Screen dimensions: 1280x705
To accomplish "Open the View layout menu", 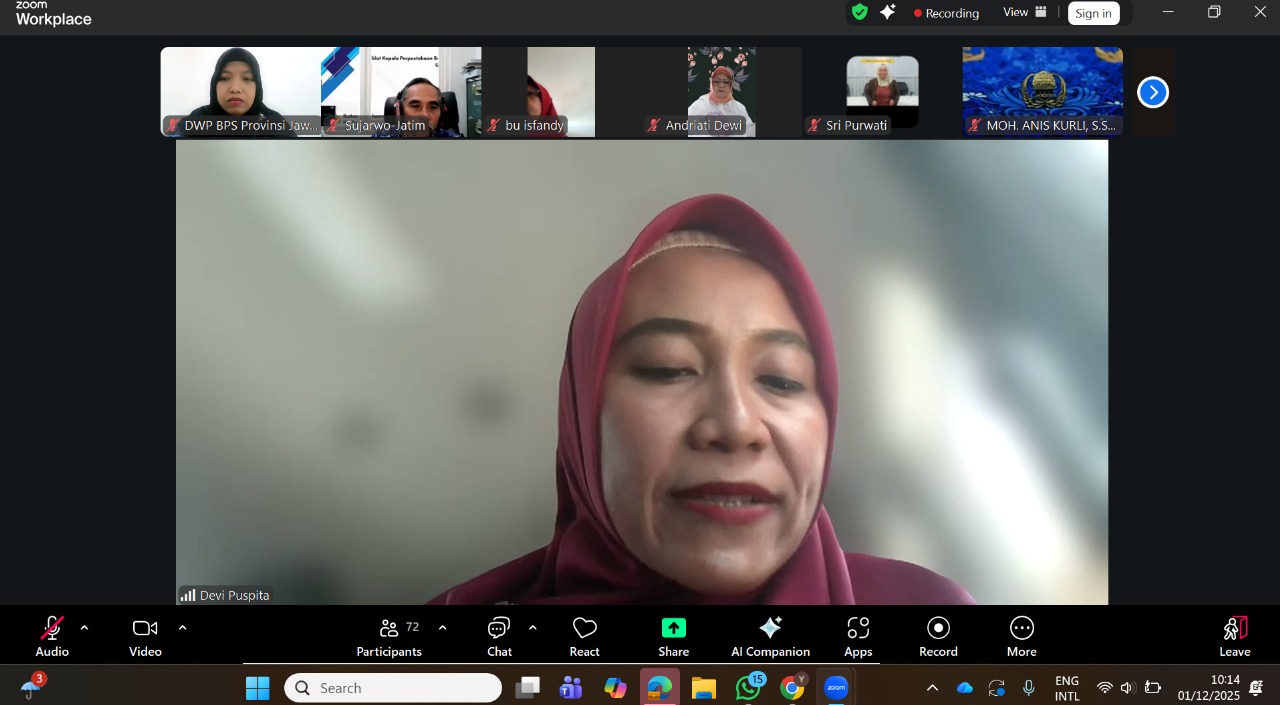I will (x=1025, y=12).
